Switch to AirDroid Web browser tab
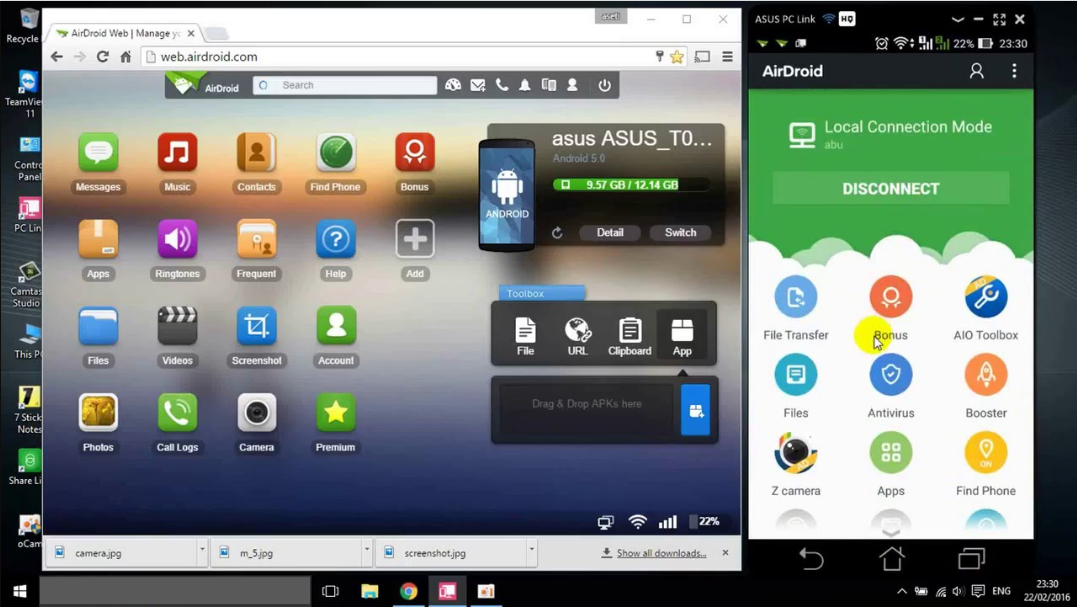 pyautogui.click(x=125, y=33)
